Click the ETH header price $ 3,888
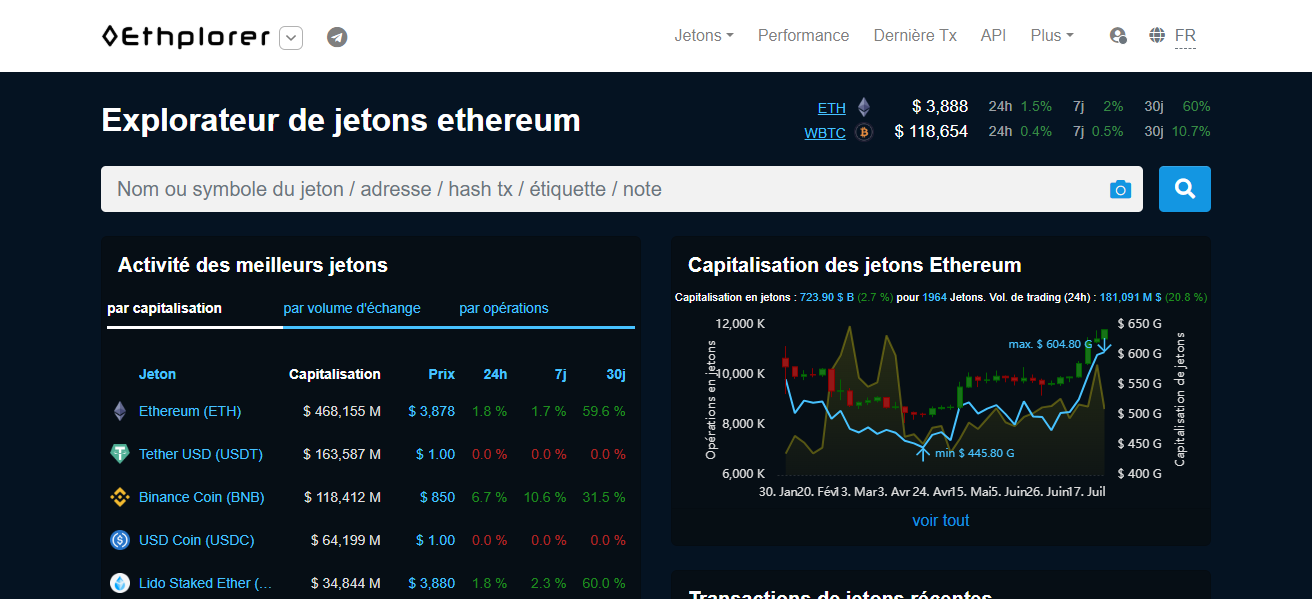The image size is (1312, 599). click(940, 107)
